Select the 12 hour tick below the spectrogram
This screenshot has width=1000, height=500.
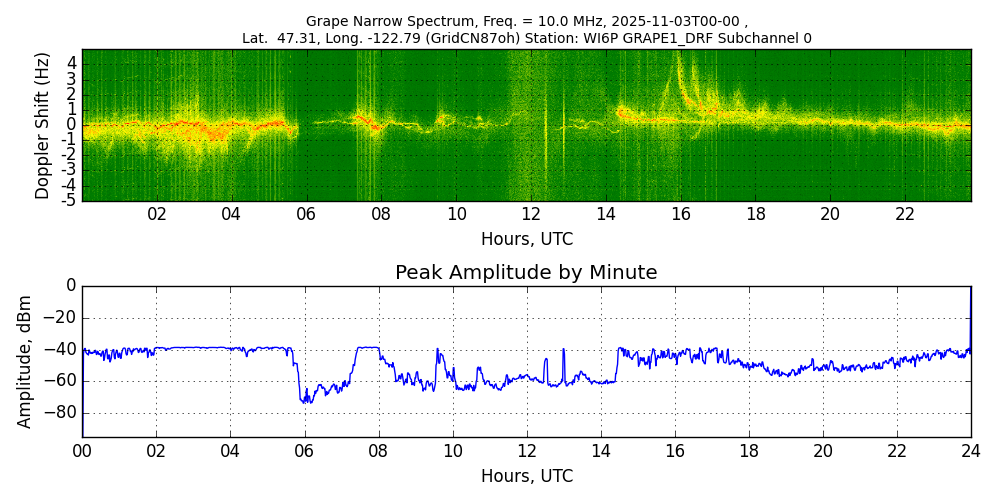click(531, 215)
